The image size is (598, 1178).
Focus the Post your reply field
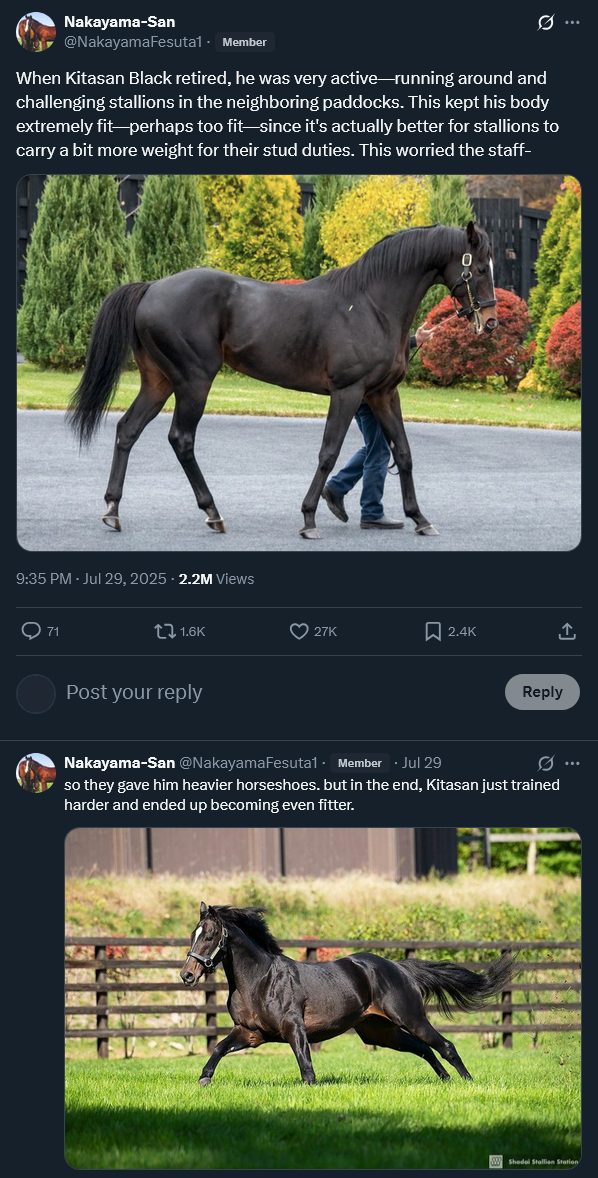tap(278, 692)
